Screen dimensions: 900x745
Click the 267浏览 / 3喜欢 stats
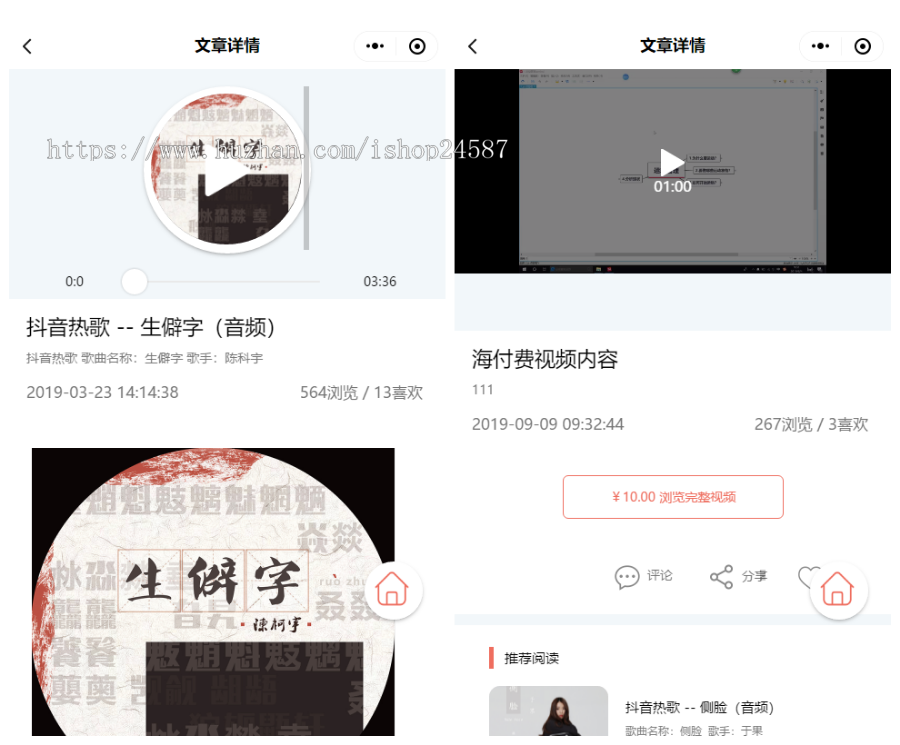click(x=811, y=424)
